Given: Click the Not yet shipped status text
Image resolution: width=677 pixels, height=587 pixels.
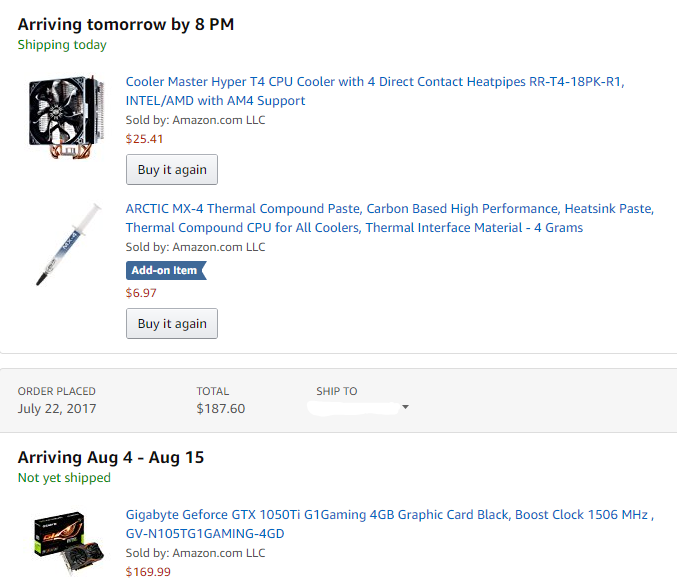Looking at the screenshot, I should click(64, 478).
